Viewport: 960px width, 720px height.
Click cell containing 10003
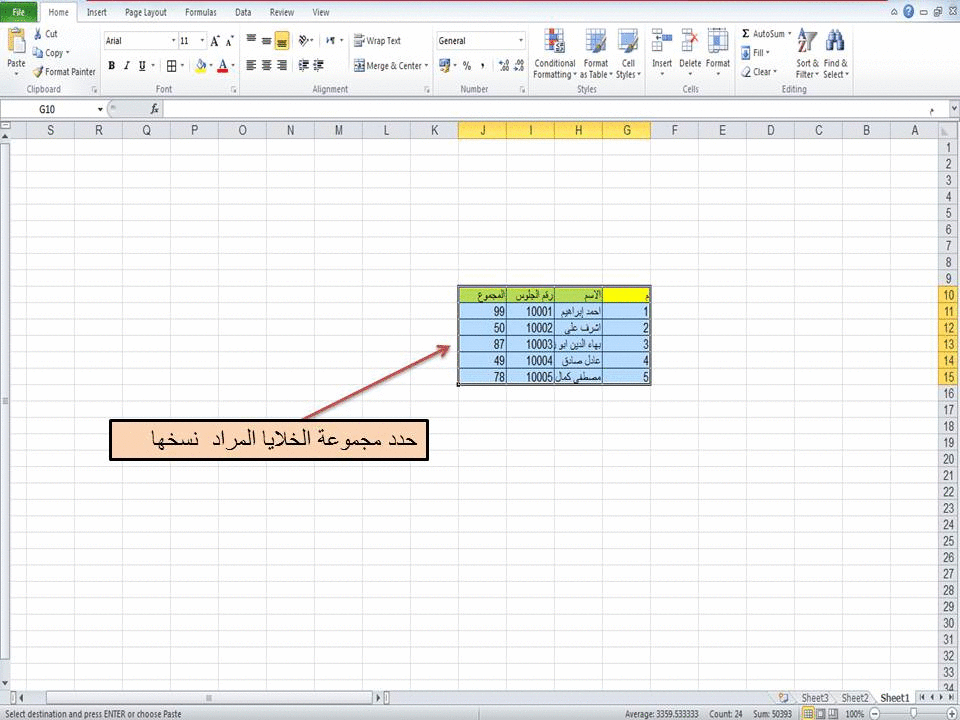point(530,344)
